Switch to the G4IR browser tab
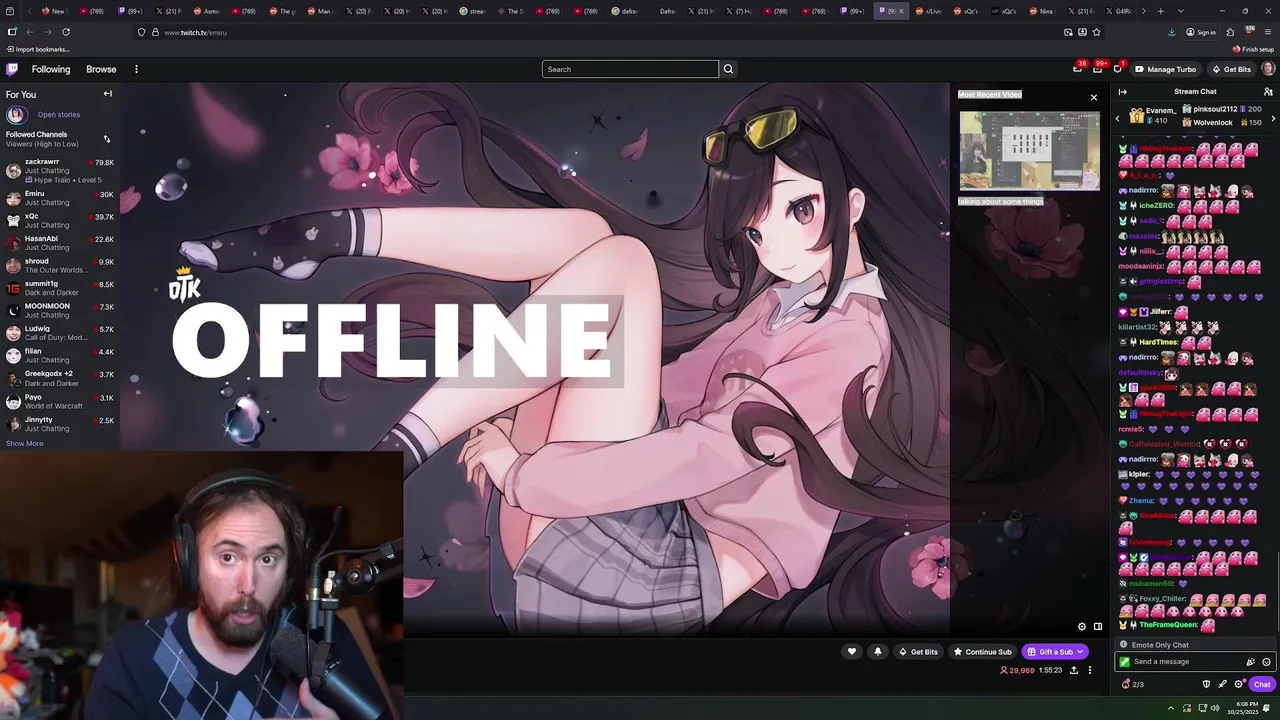The height and width of the screenshot is (720, 1280). pos(1120,11)
